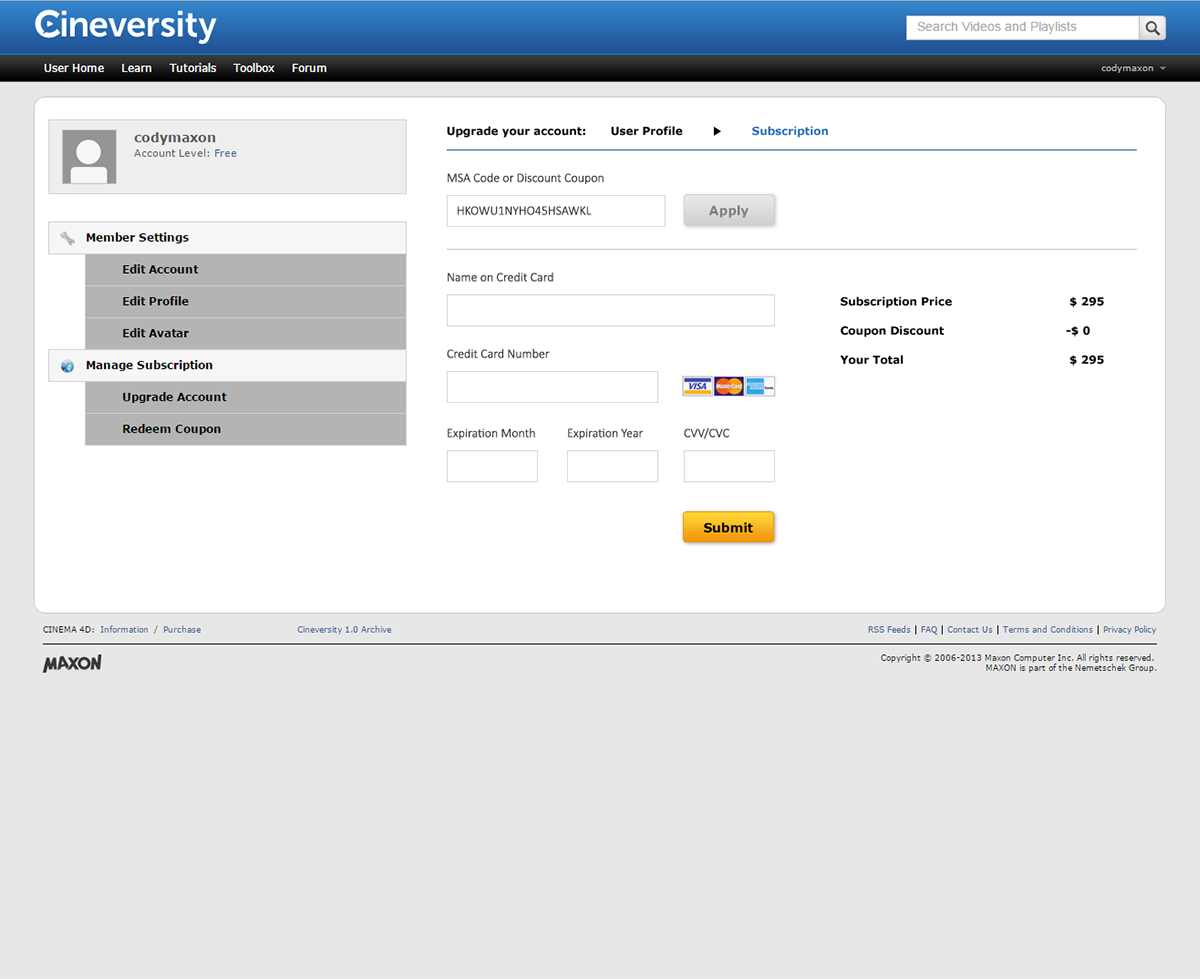Visit the Forum menu item
1200x979 pixels.
click(309, 68)
